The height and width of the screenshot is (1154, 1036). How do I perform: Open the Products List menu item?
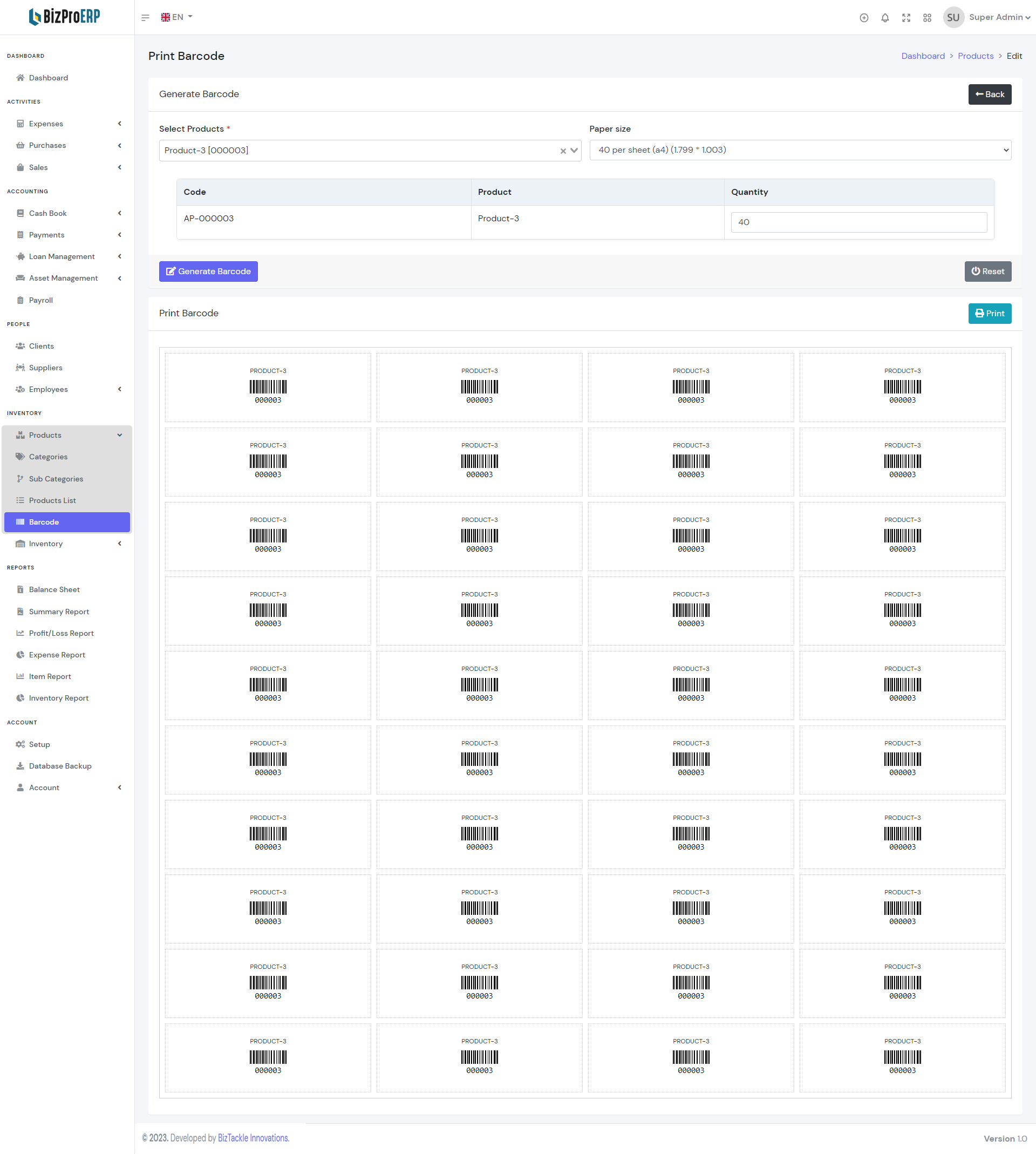[x=52, y=500]
